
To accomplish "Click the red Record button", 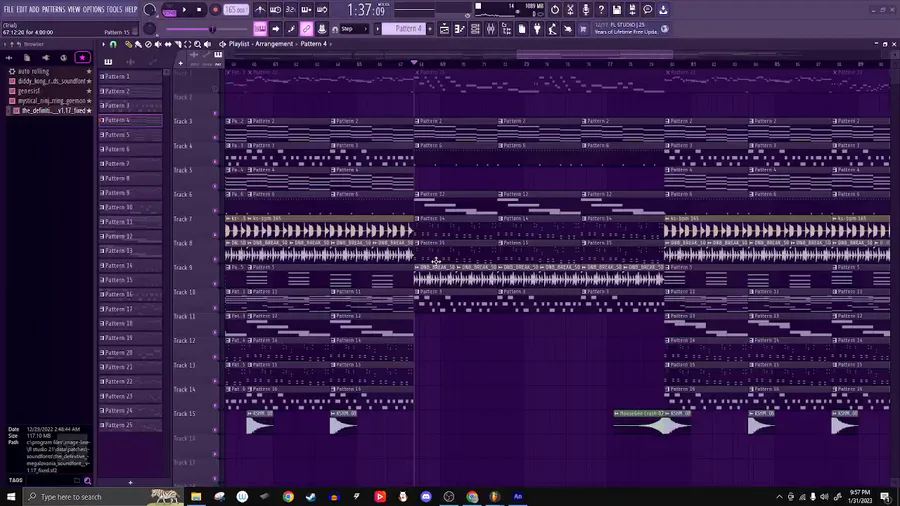I will point(215,10).
